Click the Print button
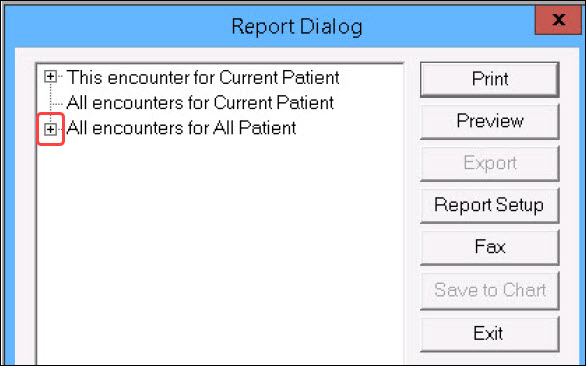The width and height of the screenshot is (586, 366). 490,79
